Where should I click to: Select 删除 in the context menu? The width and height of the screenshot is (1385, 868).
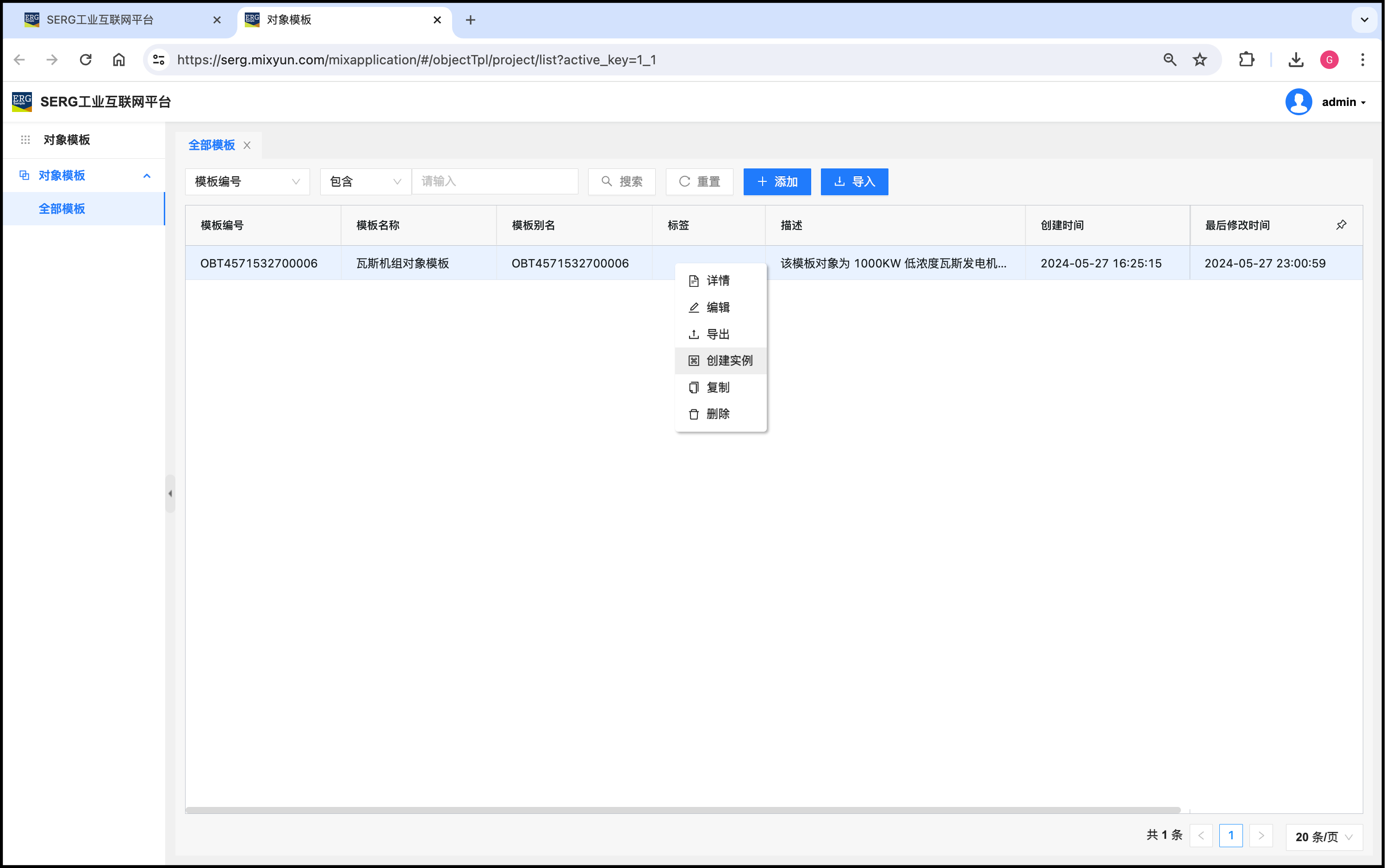(717, 414)
